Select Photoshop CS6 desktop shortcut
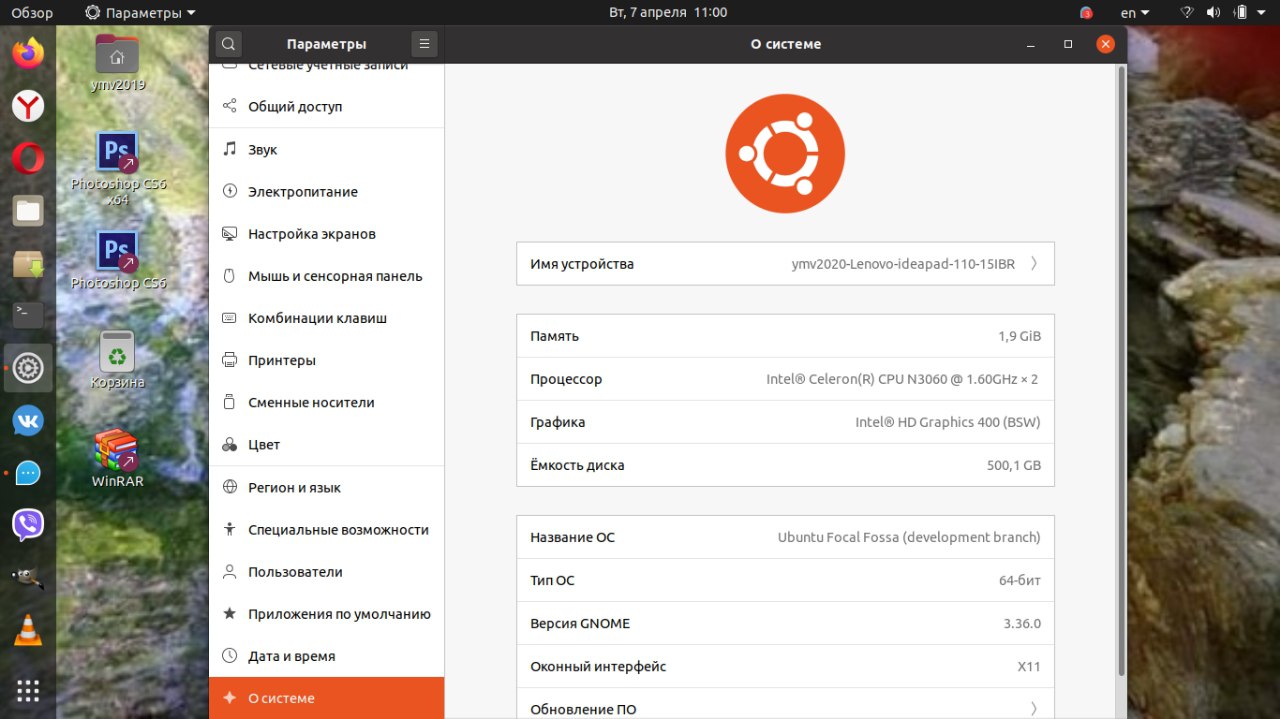The height and width of the screenshot is (719, 1280). (x=118, y=260)
